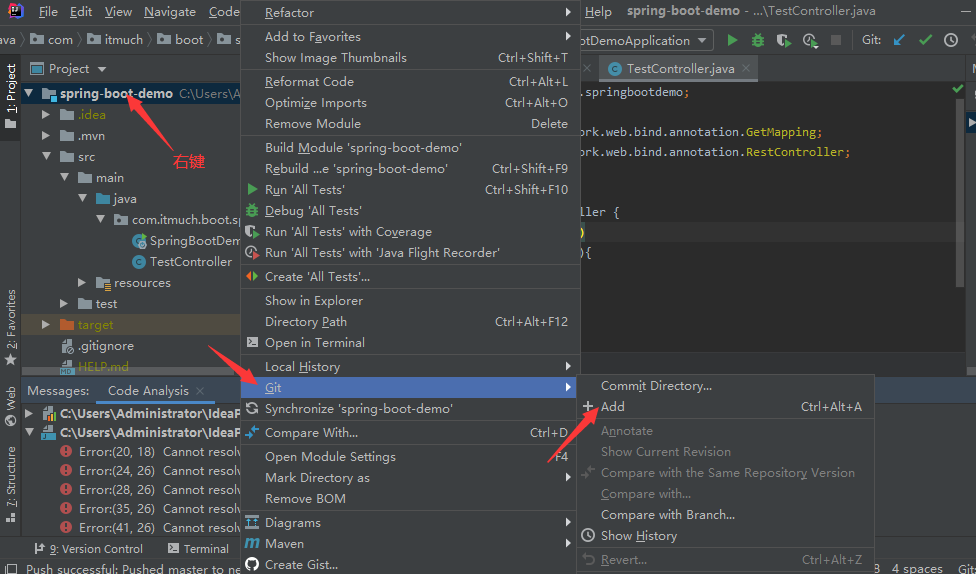Viewport: 976px width, 574px height.
Task: Choose Compare with Branch... entry
Action: click(x=725, y=515)
